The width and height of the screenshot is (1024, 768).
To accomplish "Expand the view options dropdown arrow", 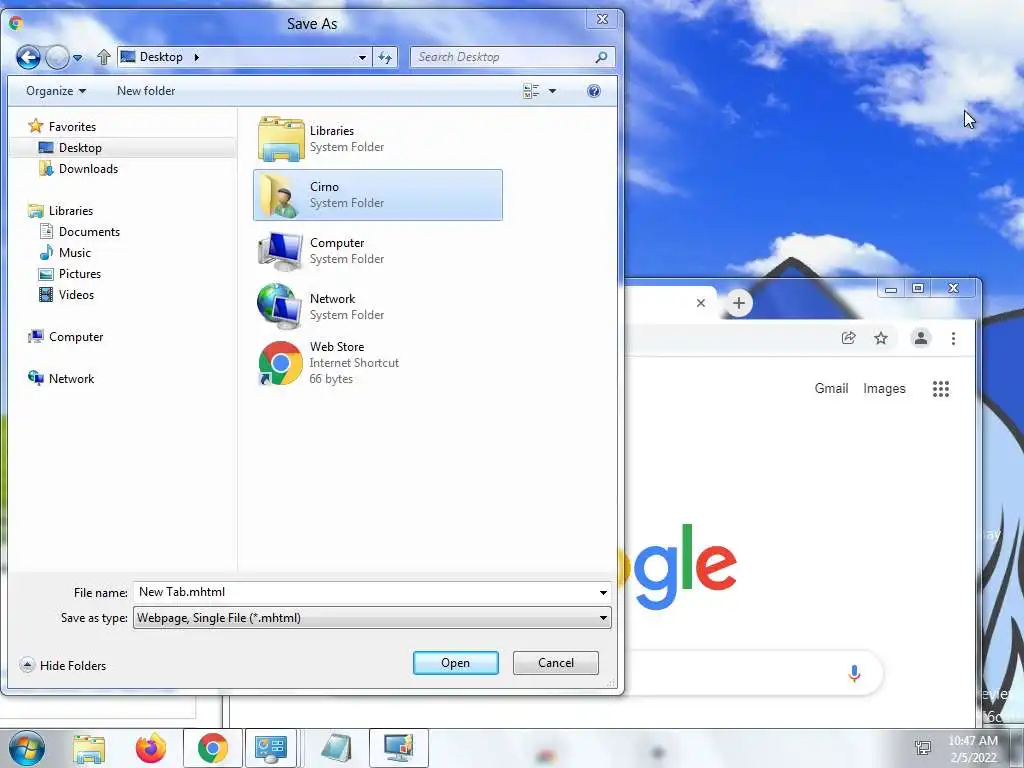I will 552,91.
